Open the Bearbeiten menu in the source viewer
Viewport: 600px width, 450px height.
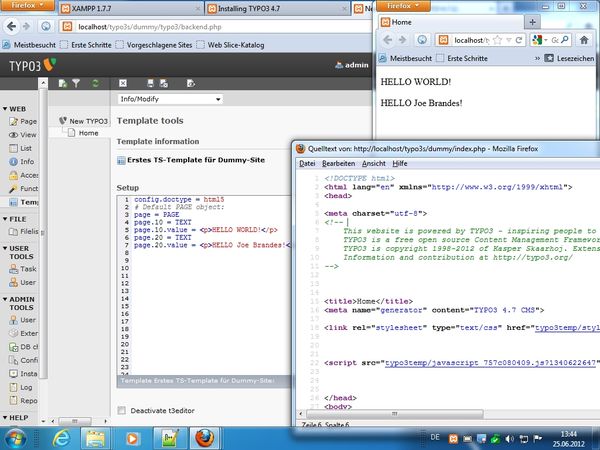[338, 163]
